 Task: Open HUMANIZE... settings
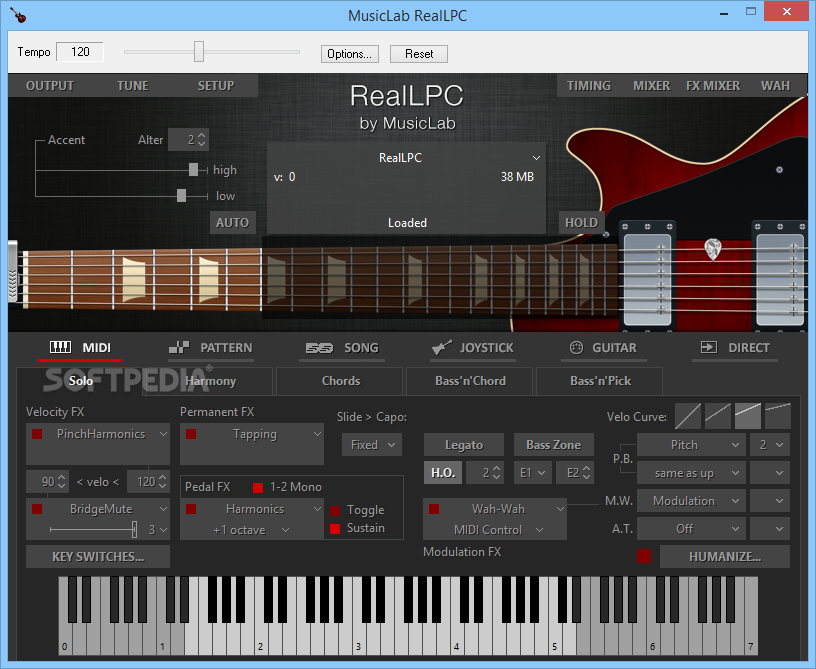point(725,557)
